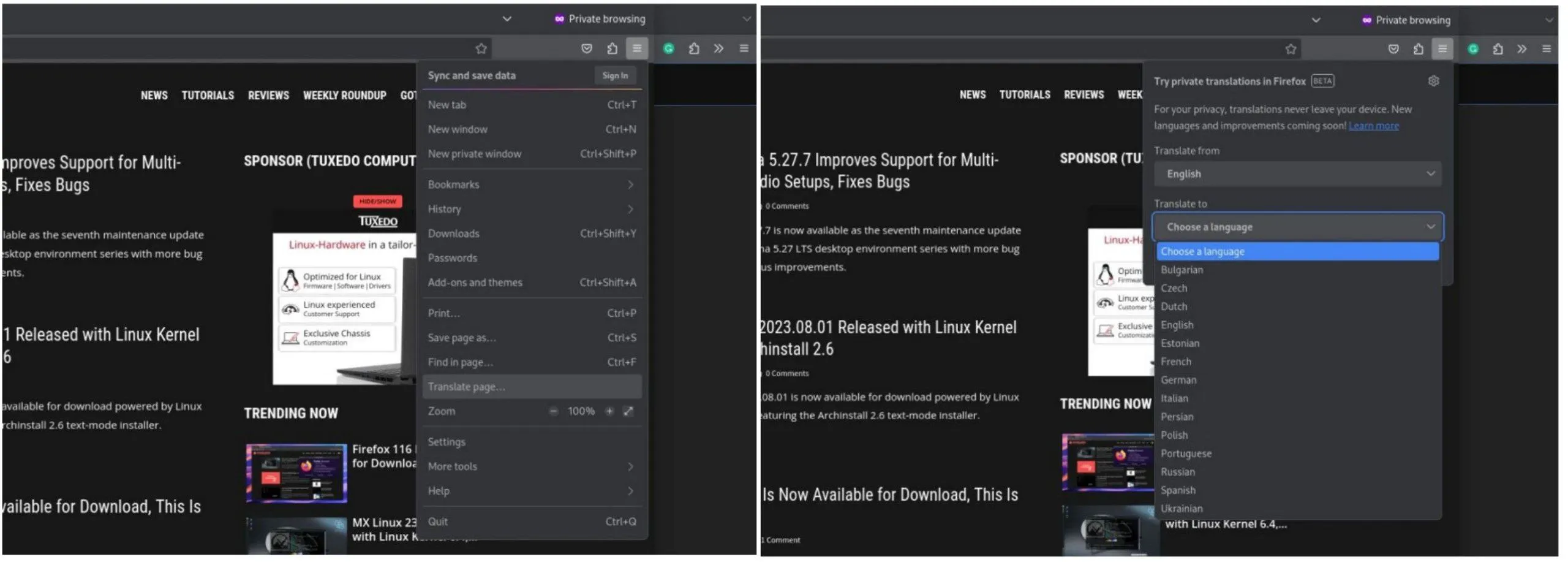The width and height of the screenshot is (1568, 562).
Task: Select Portuguese from language list
Action: coord(1297,454)
